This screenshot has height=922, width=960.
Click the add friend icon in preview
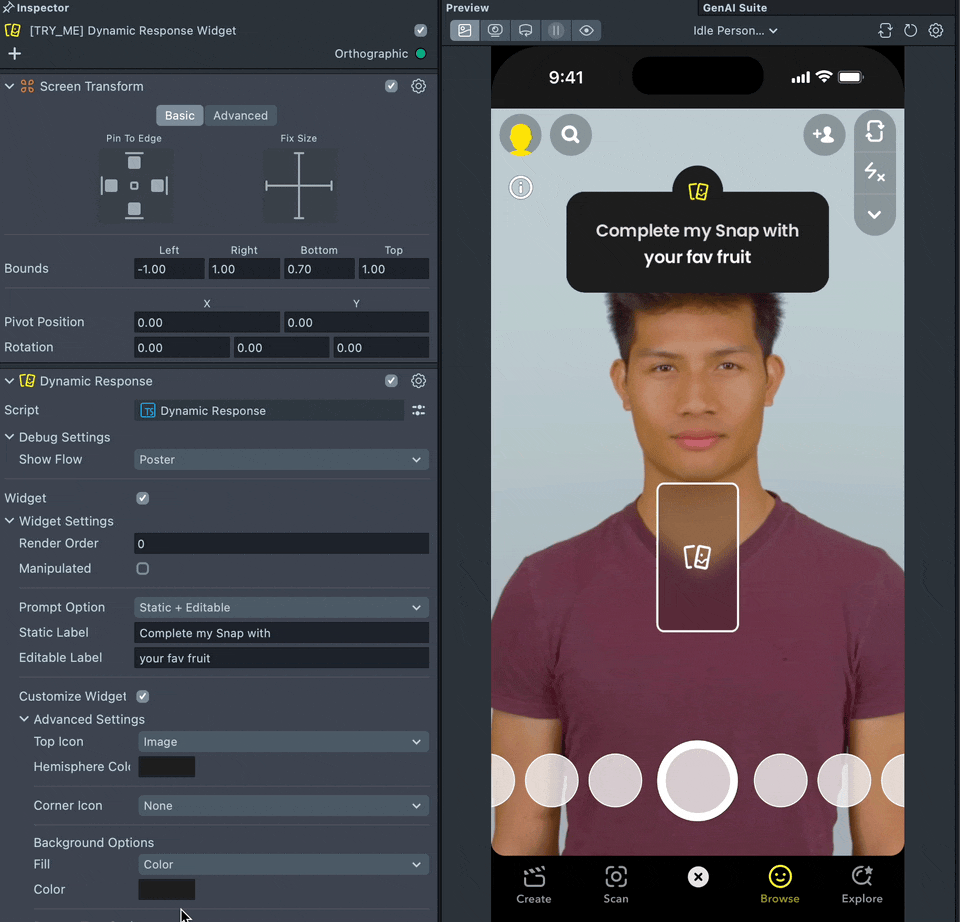tap(824, 135)
